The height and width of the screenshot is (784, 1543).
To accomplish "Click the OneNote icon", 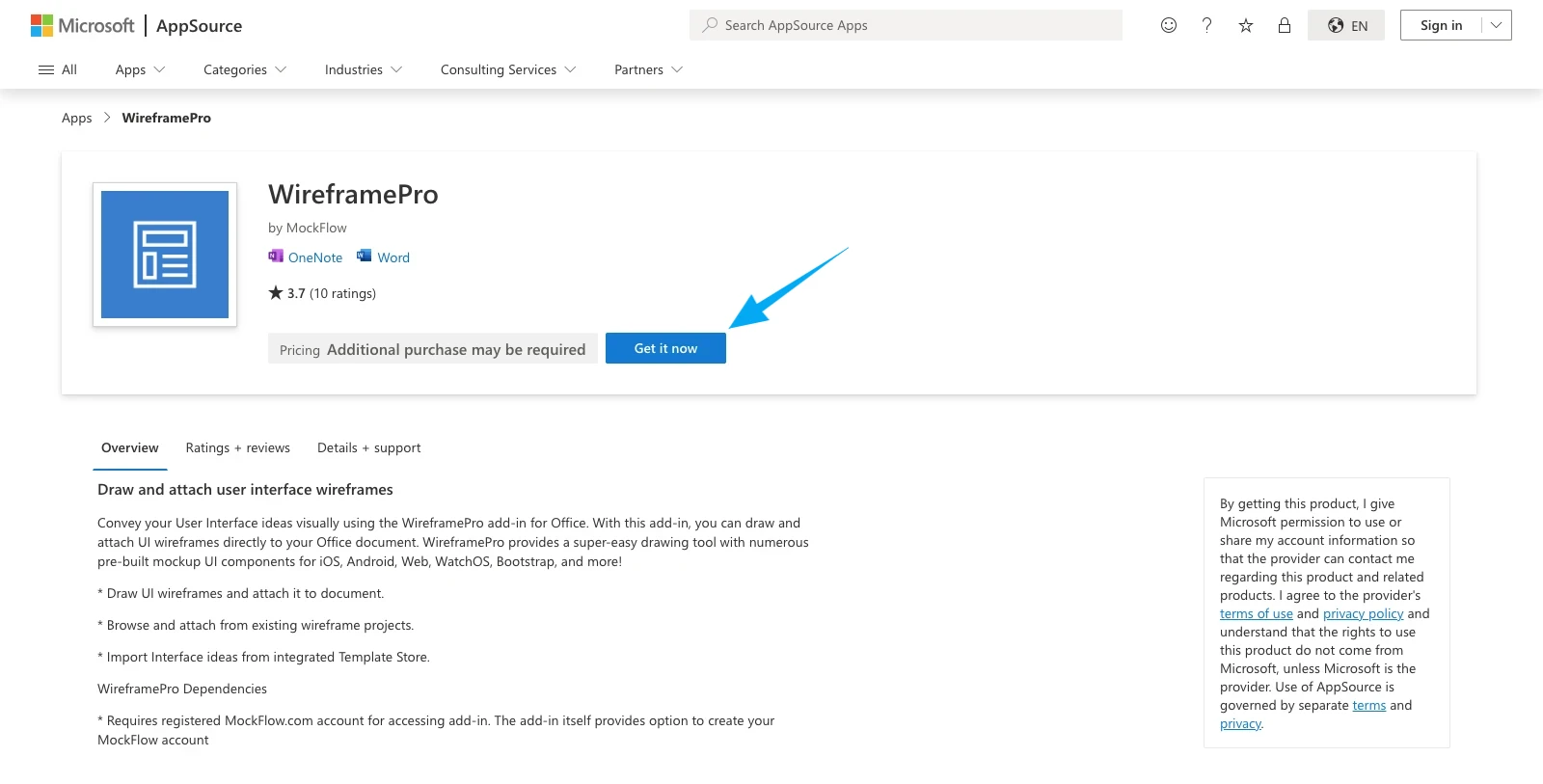I will [x=276, y=256].
